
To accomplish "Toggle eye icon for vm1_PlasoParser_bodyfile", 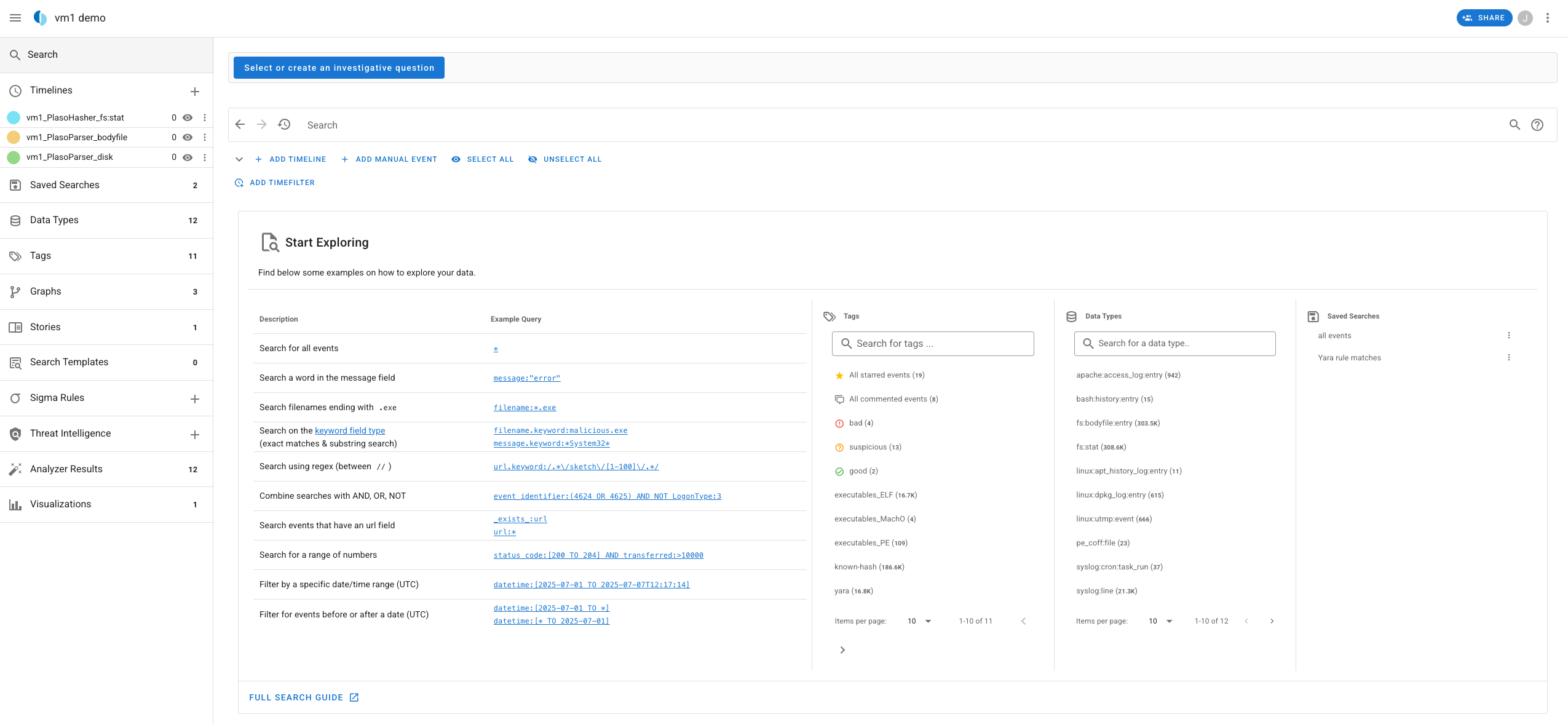I will click(x=188, y=137).
